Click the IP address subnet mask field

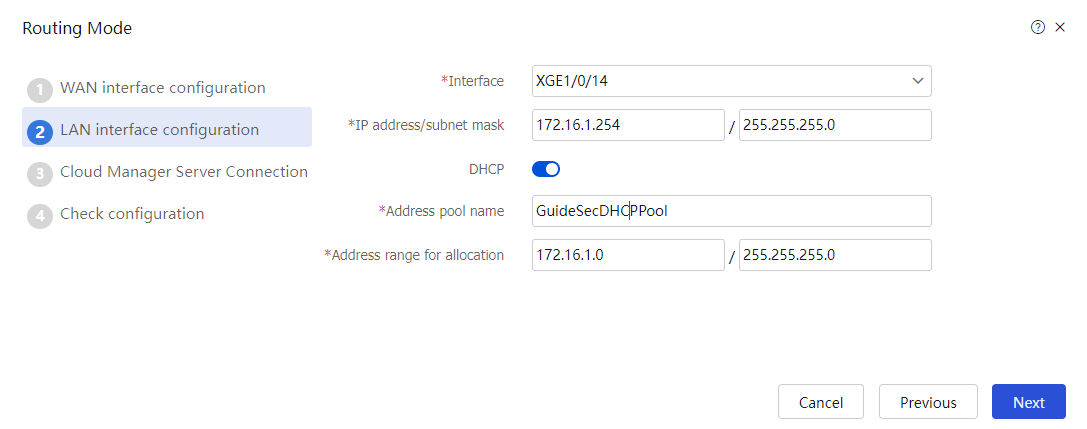tap(835, 125)
